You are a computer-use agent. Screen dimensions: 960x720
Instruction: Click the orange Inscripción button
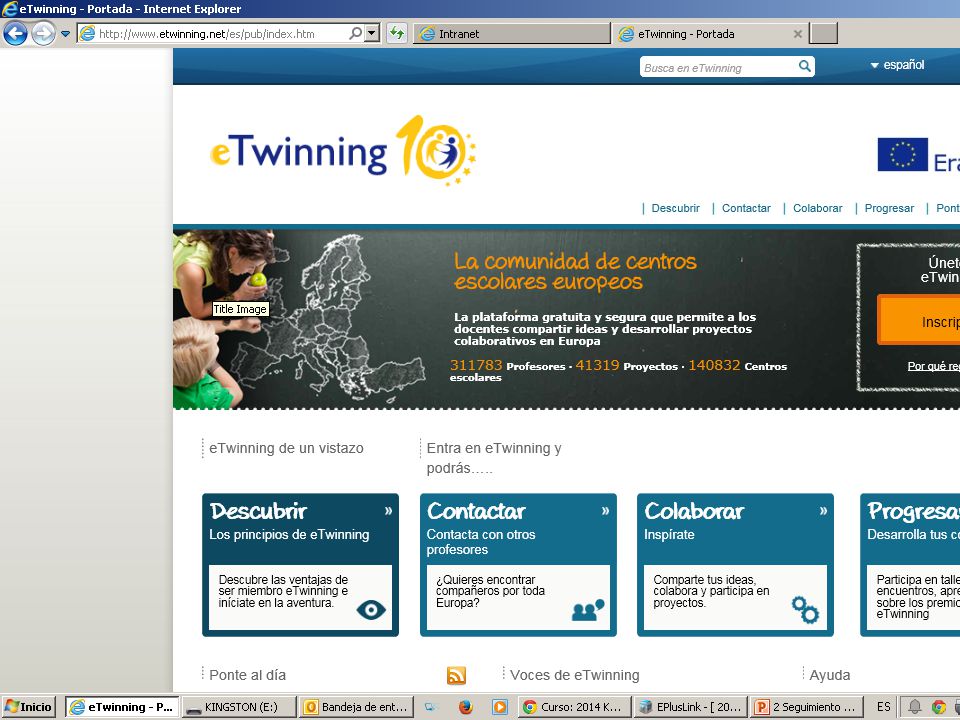pyautogui.click(x=919, y=320)
